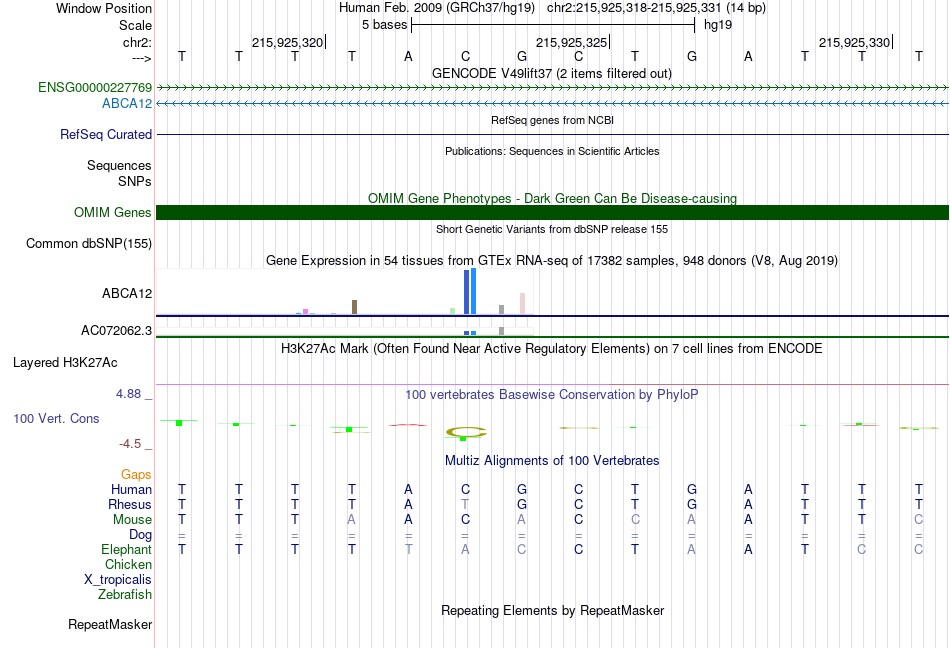Click the AC072062.3 expression label

coord(116,331)
